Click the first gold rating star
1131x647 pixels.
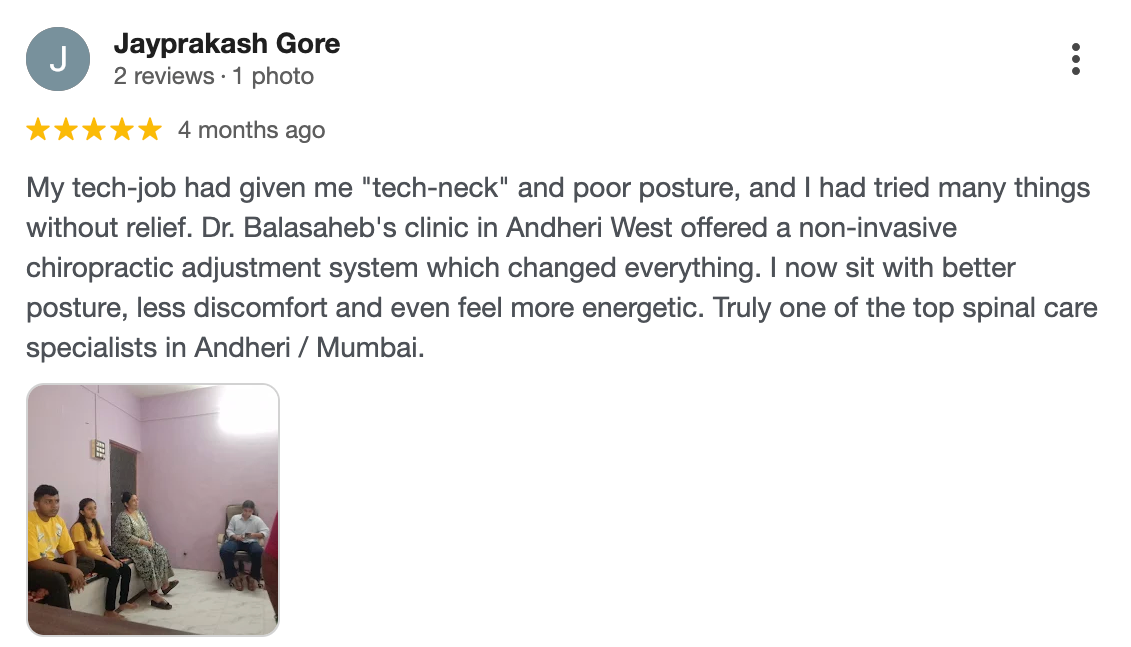point(38,130)
